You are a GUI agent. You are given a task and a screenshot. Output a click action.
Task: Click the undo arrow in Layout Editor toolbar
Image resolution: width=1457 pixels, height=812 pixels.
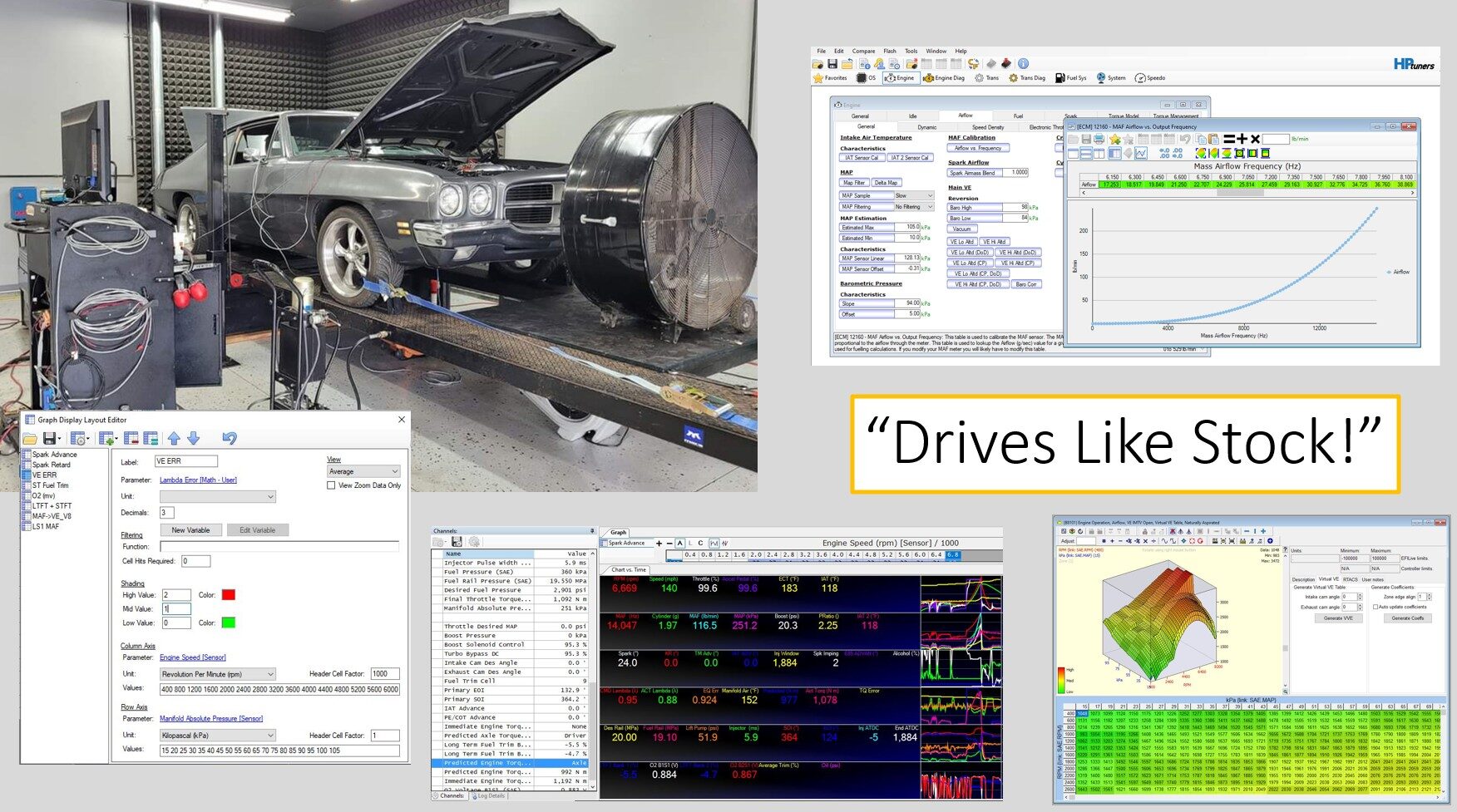coord(230,438)
